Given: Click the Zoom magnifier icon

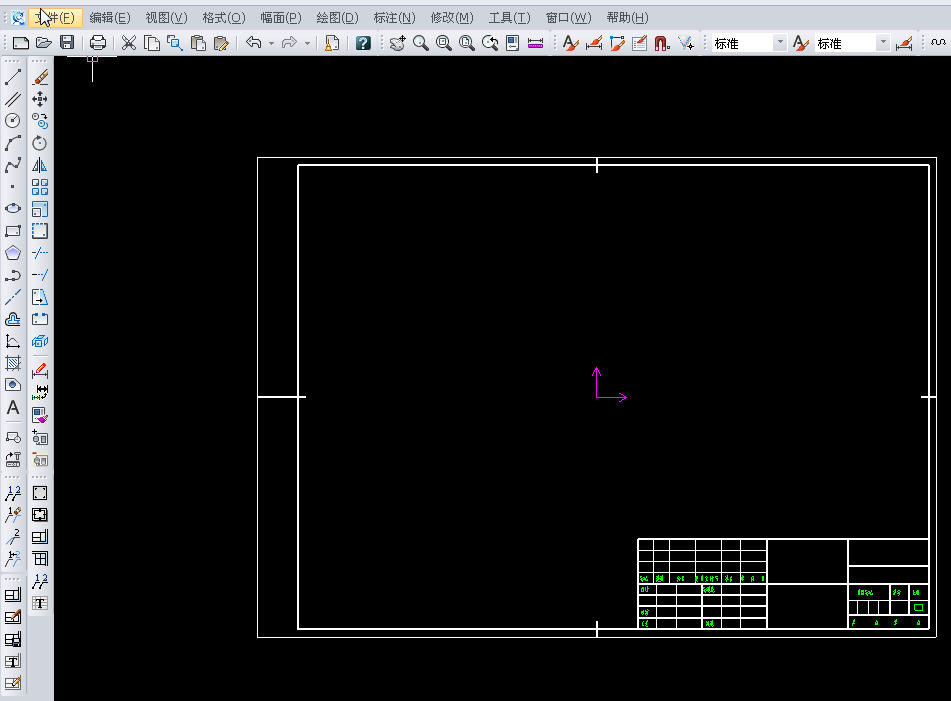Looking at the screenshot, I should pos(420,42).
